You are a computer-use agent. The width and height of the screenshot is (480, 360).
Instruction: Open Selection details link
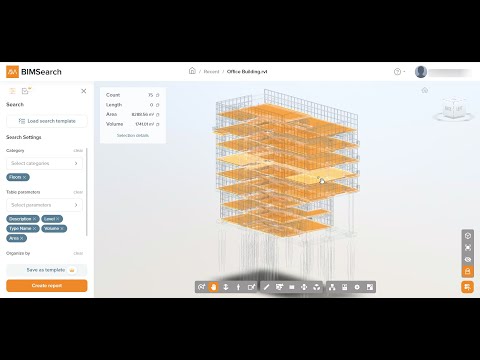pyautogui.click(x=133, y=135)
